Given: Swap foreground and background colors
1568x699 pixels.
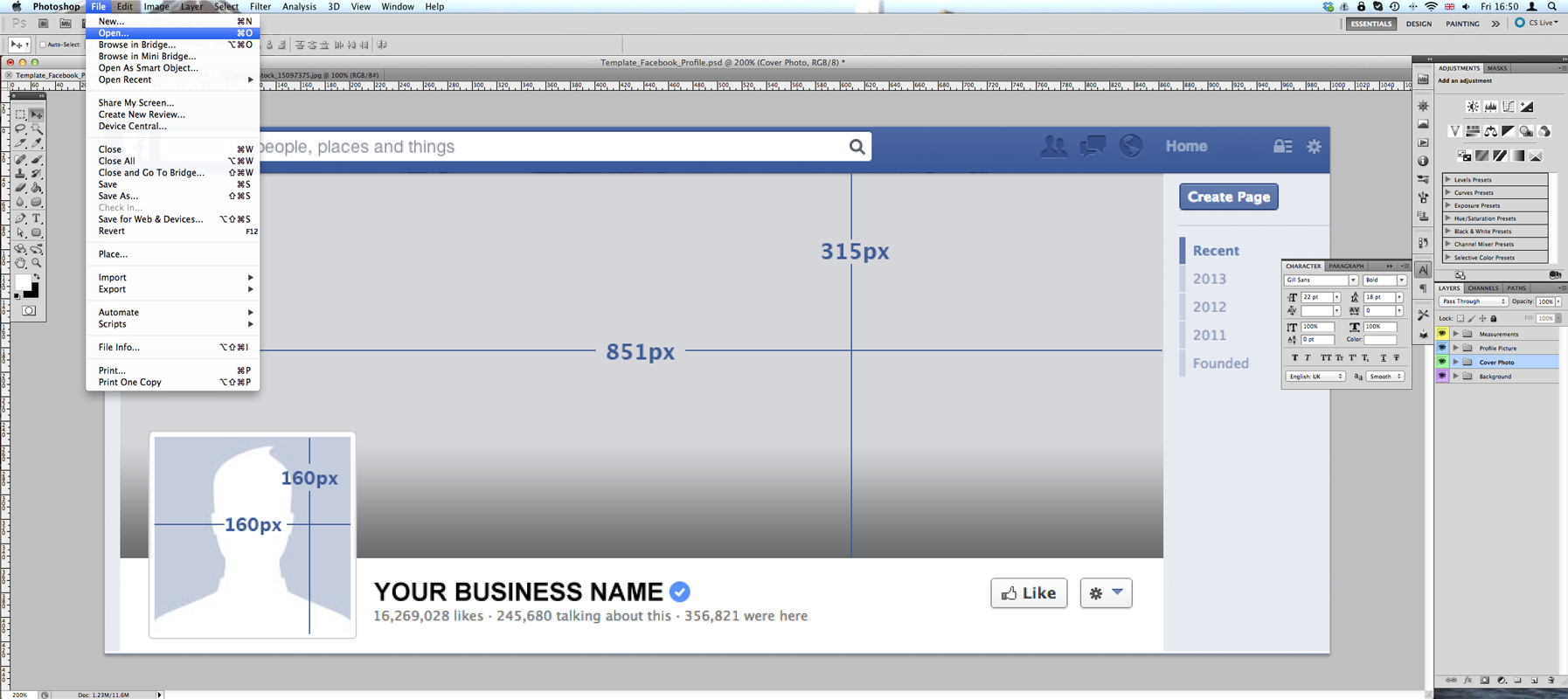Looking at the screenshot, I should coord(36,276).
